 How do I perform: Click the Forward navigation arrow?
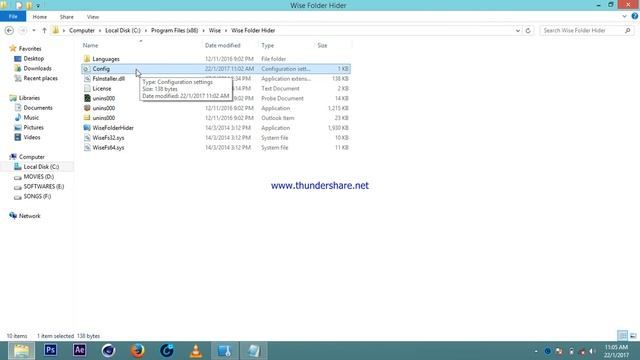click(22, 31)
